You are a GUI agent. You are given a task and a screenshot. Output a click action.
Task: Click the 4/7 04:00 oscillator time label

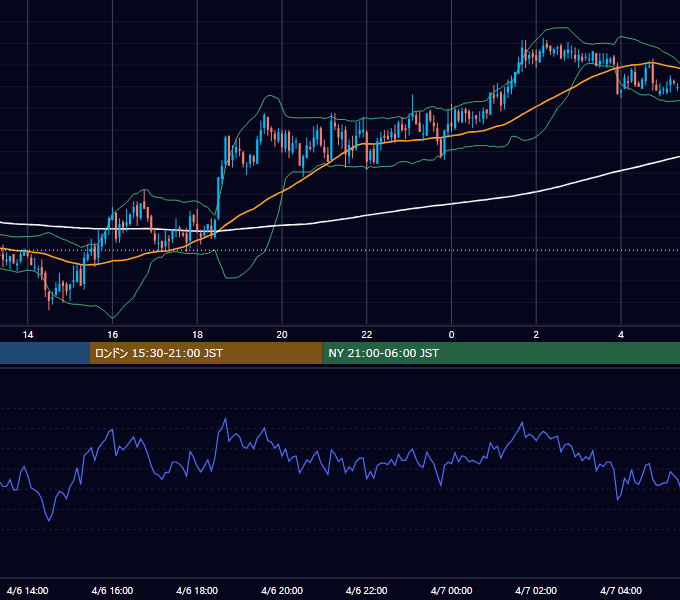click(621, 590)
